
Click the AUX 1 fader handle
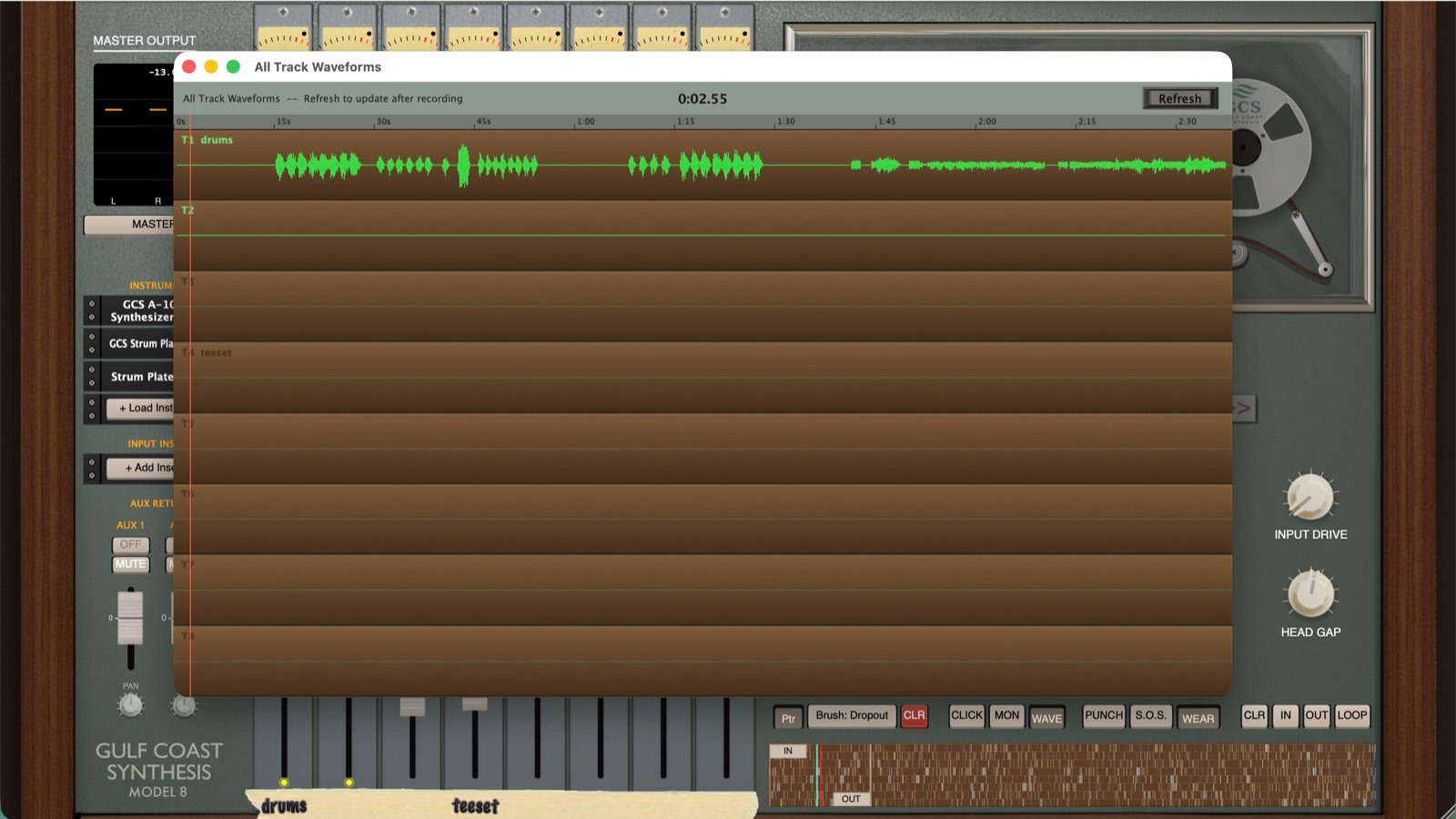(x=130, y=617)
